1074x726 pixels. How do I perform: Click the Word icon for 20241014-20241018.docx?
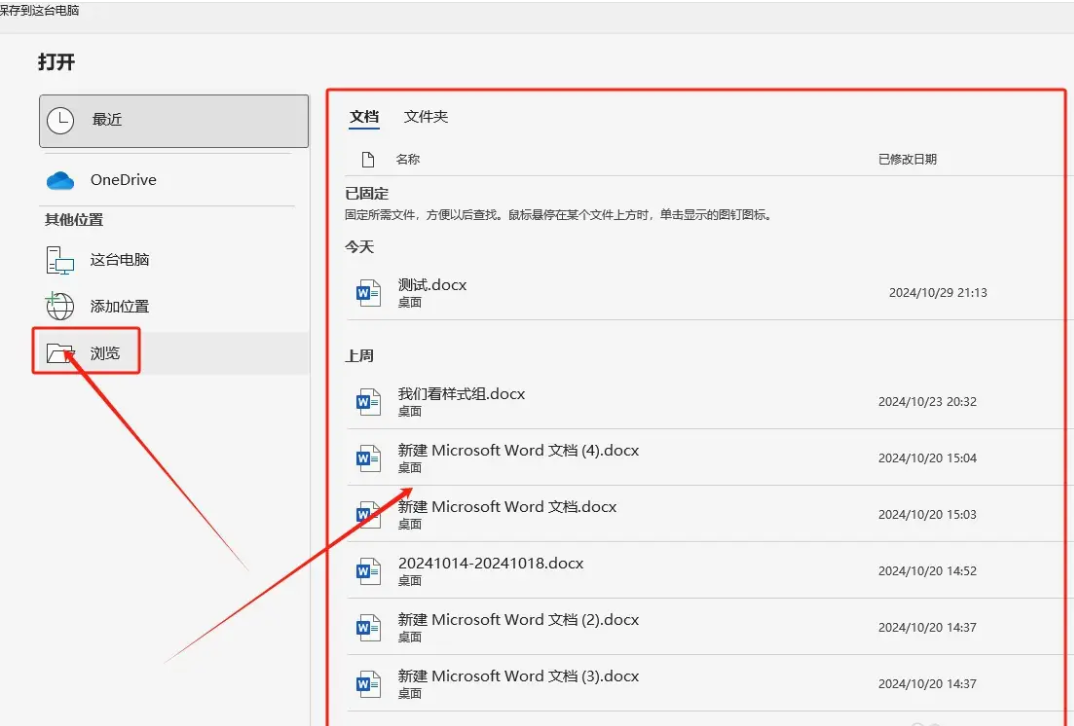368,570
